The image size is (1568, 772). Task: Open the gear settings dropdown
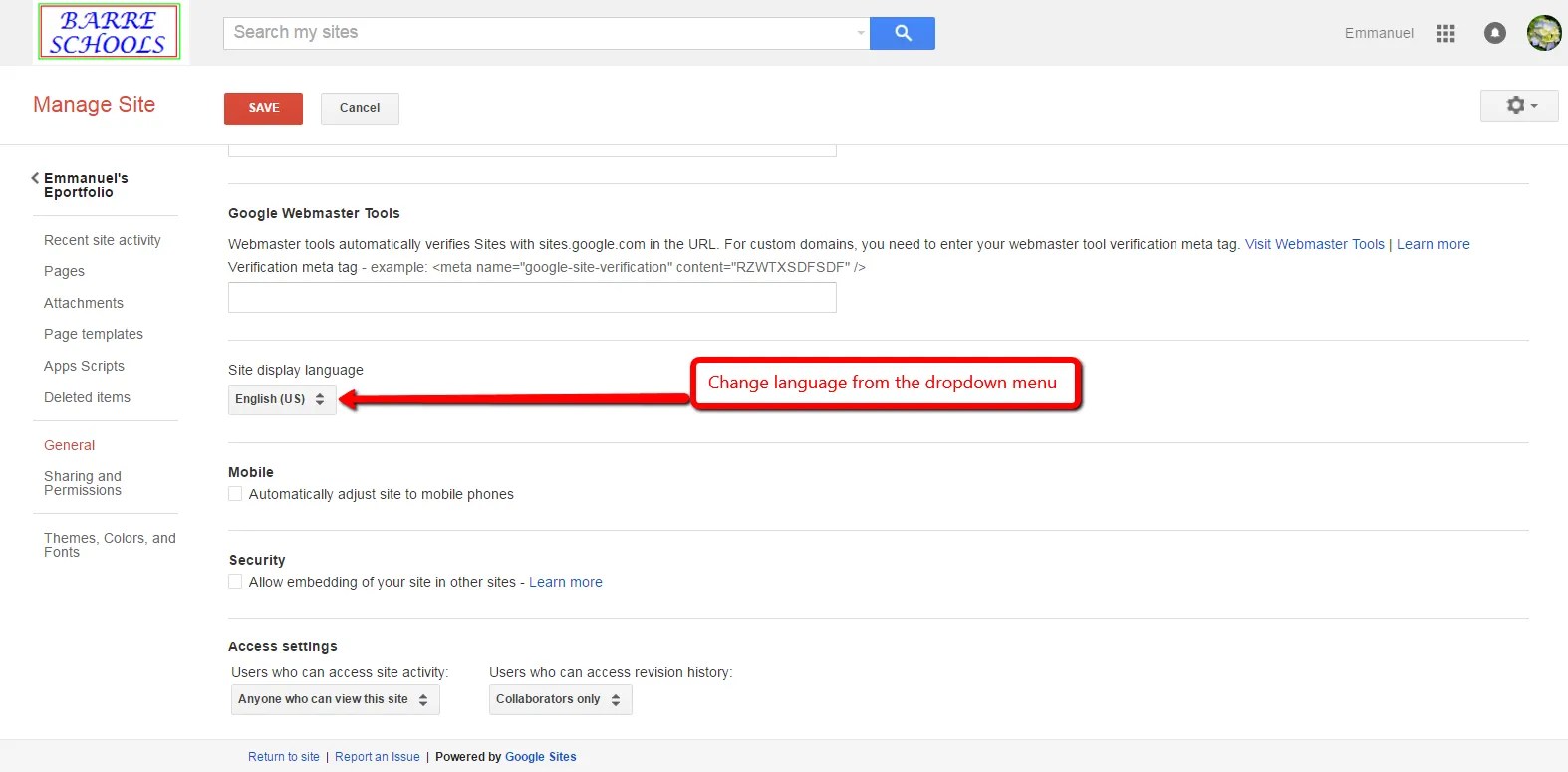tap(1519, 106)
